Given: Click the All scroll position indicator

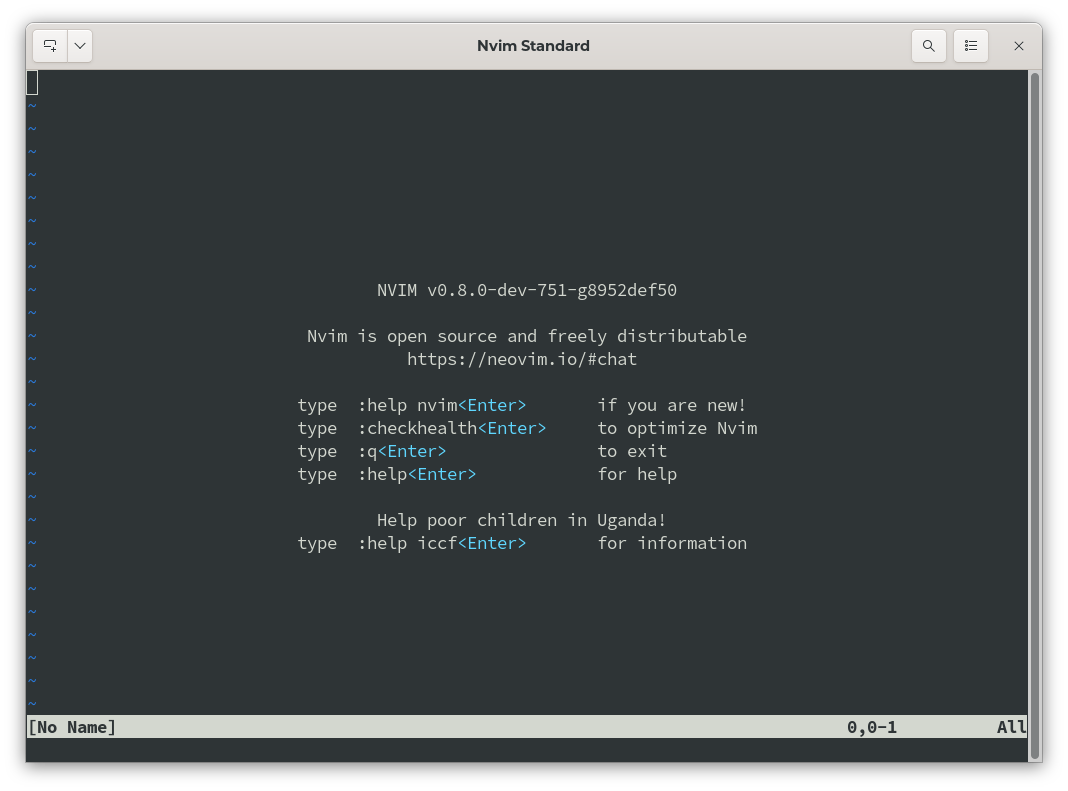Looking at the screenshot, I should (1011, 727).
